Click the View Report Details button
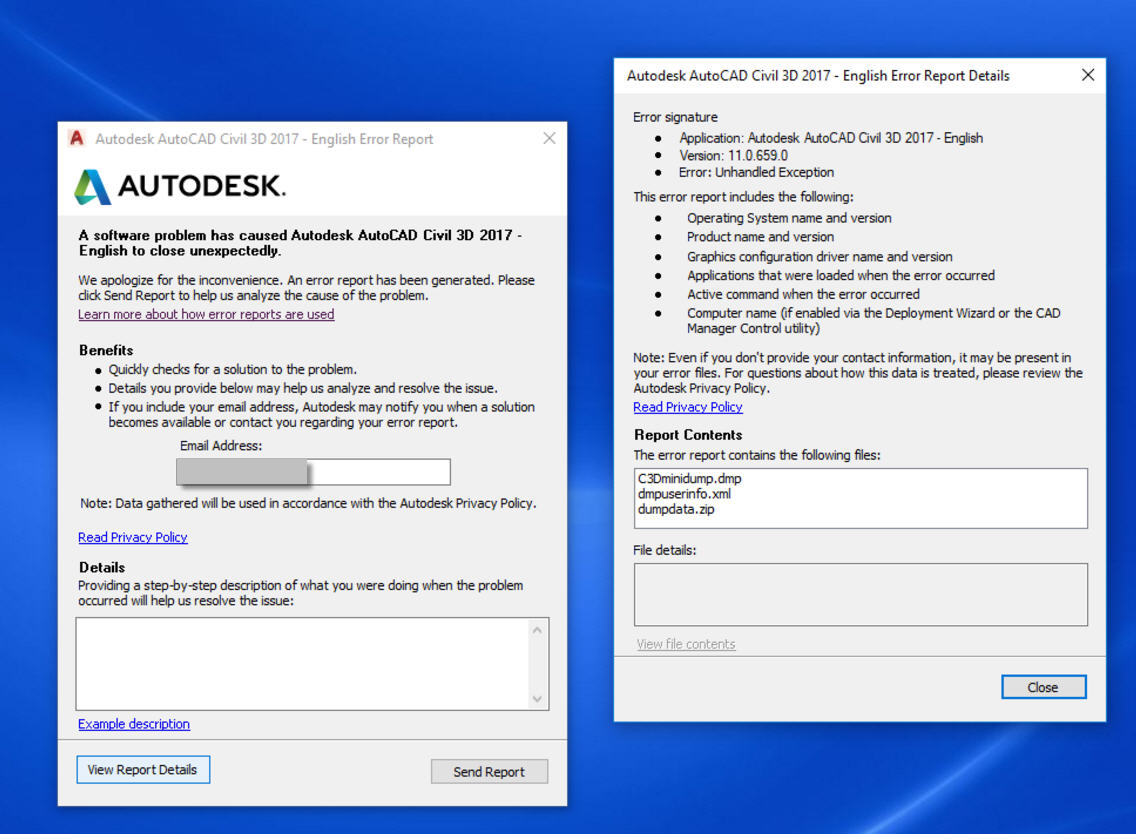The width and height of the screenshot is (1136, 834). 143,770
